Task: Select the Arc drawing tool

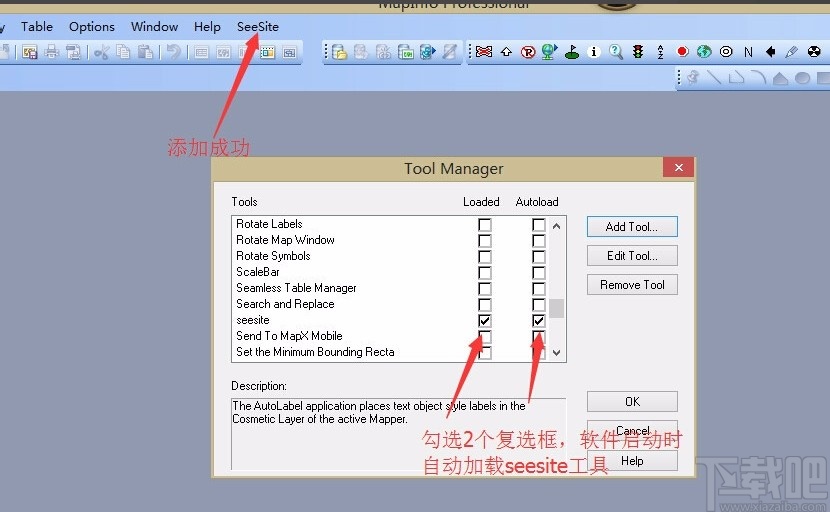Action: coord(759,78)
